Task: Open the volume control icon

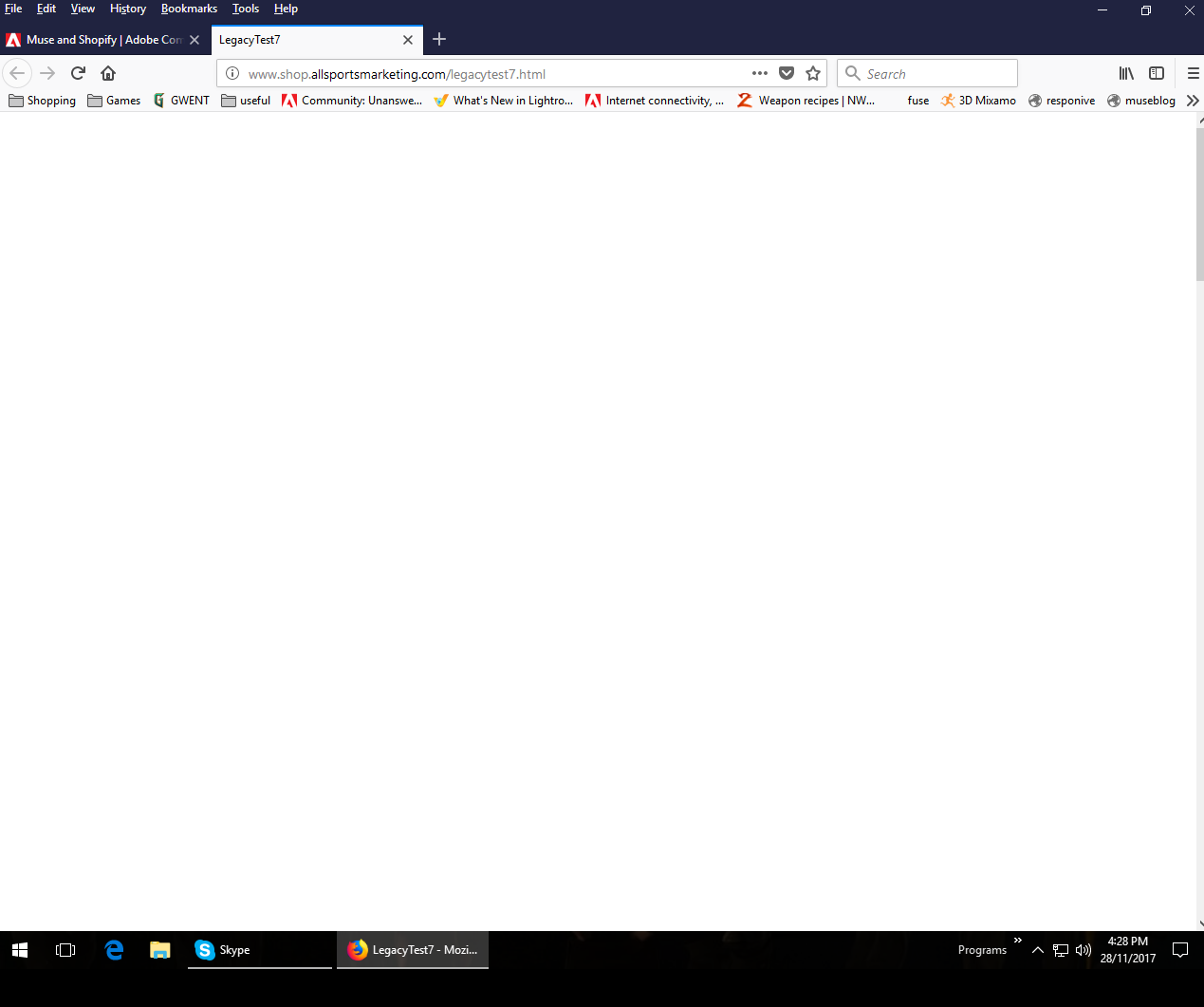Action: pos(1084,950)
